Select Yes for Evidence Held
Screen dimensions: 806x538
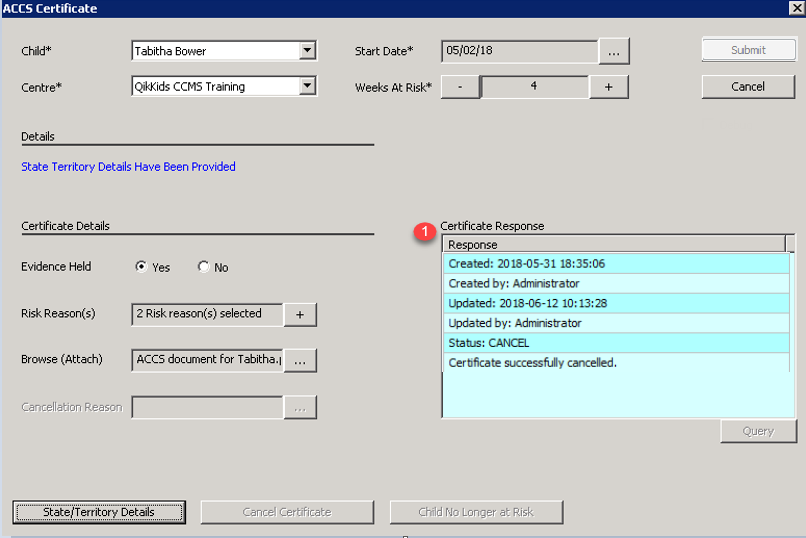(x=141, y=266)
